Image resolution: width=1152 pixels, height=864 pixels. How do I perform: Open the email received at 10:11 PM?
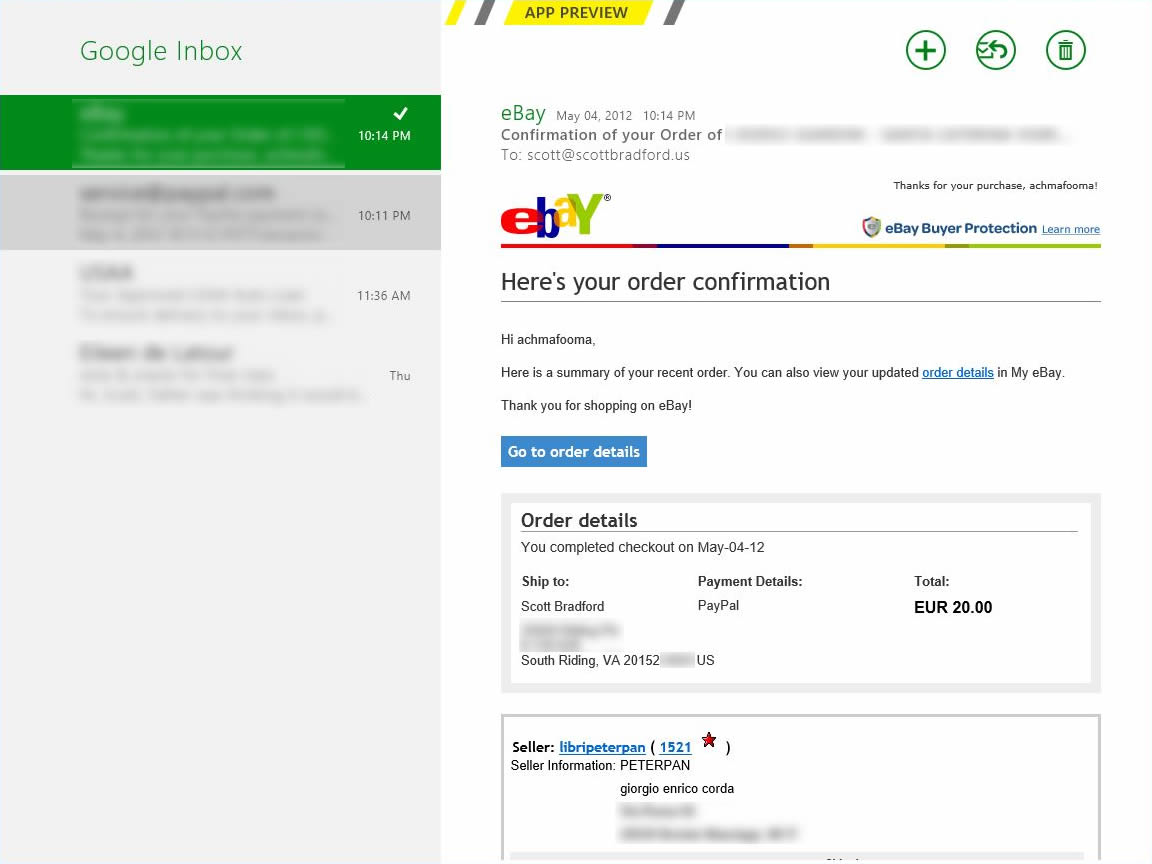(x=220, y=214)
